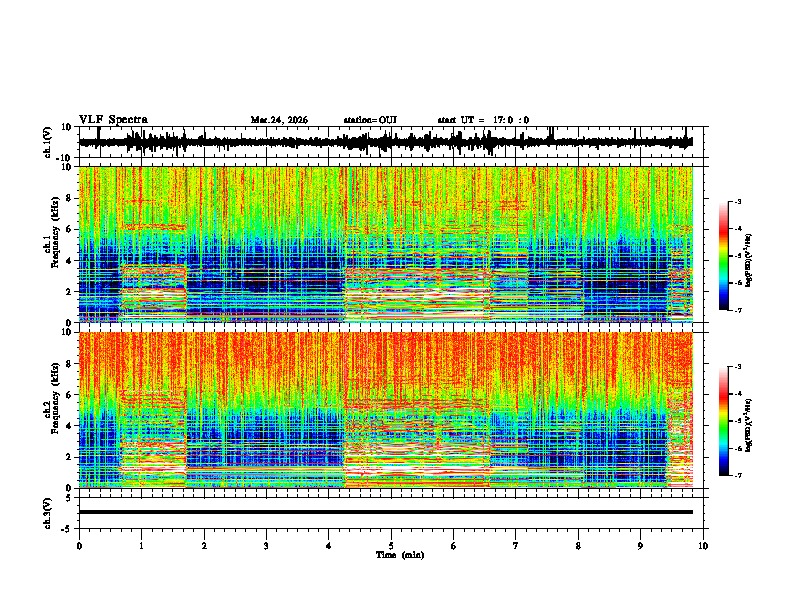The width and height of the screenshot is (792, 612).
Task: Click the "-7" tick on ch.2 colorbar
Action: (x=737, y=475)
